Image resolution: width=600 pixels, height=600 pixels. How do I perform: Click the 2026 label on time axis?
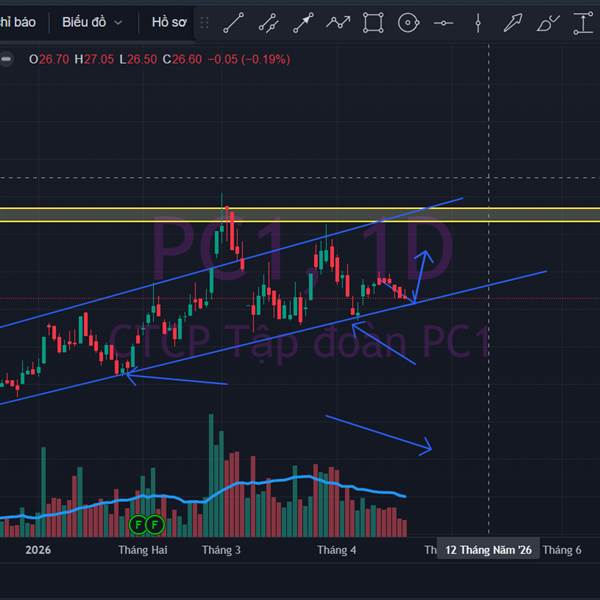(38, 550)
